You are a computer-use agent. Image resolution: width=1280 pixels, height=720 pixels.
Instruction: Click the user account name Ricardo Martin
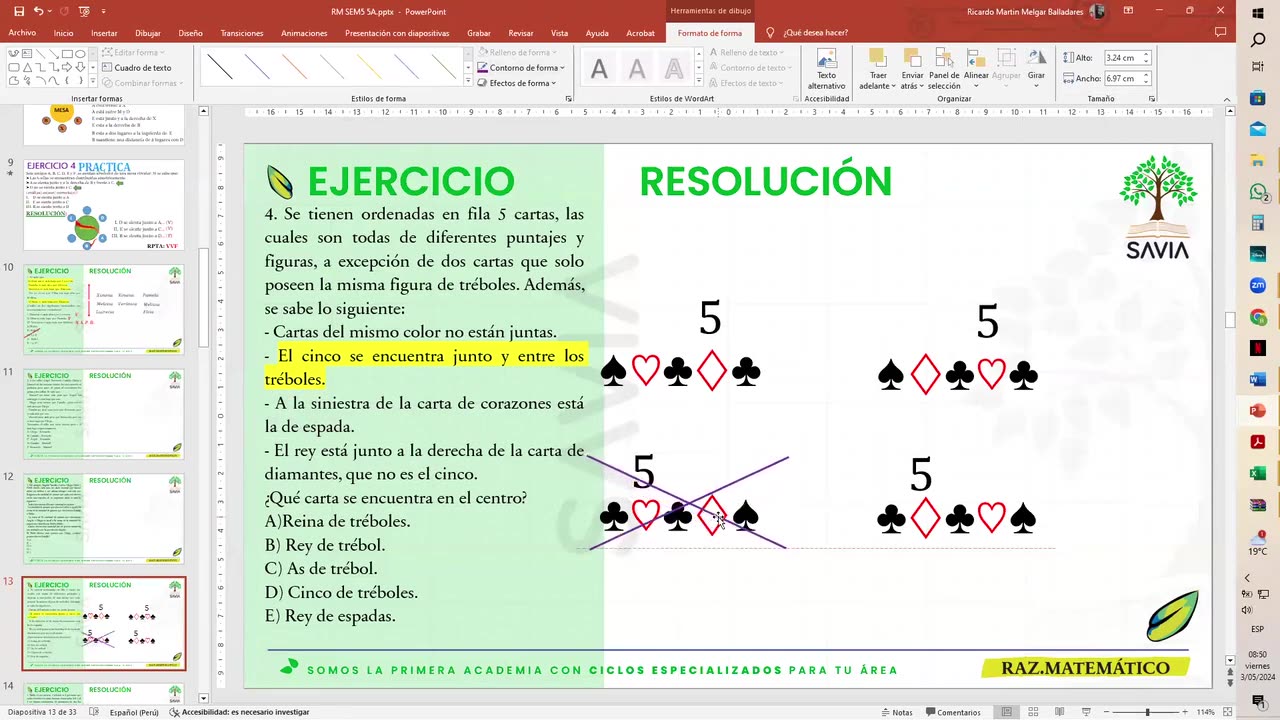[1026, 11]
